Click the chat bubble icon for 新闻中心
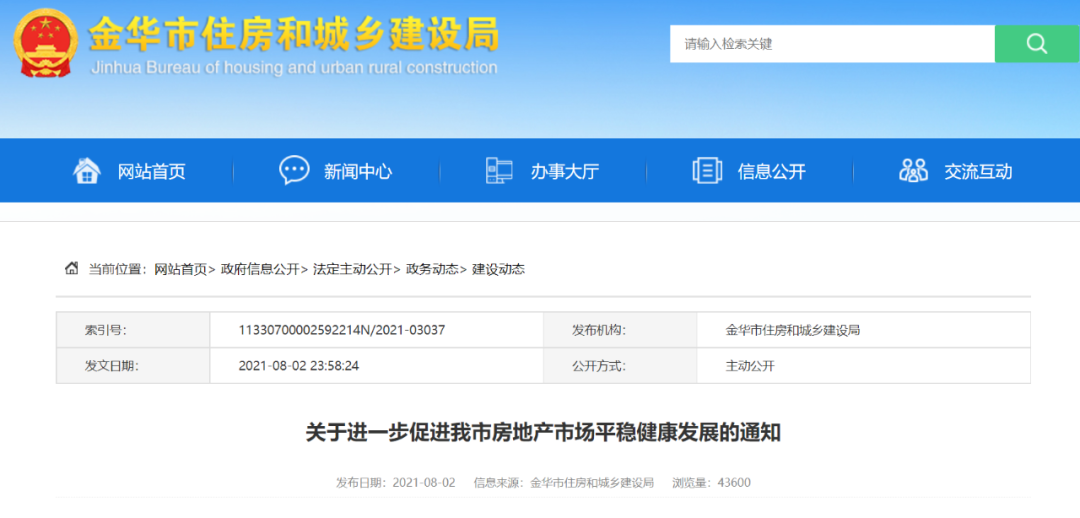Viewport: 1080px width, 518px height. click(x=294, y=171)
